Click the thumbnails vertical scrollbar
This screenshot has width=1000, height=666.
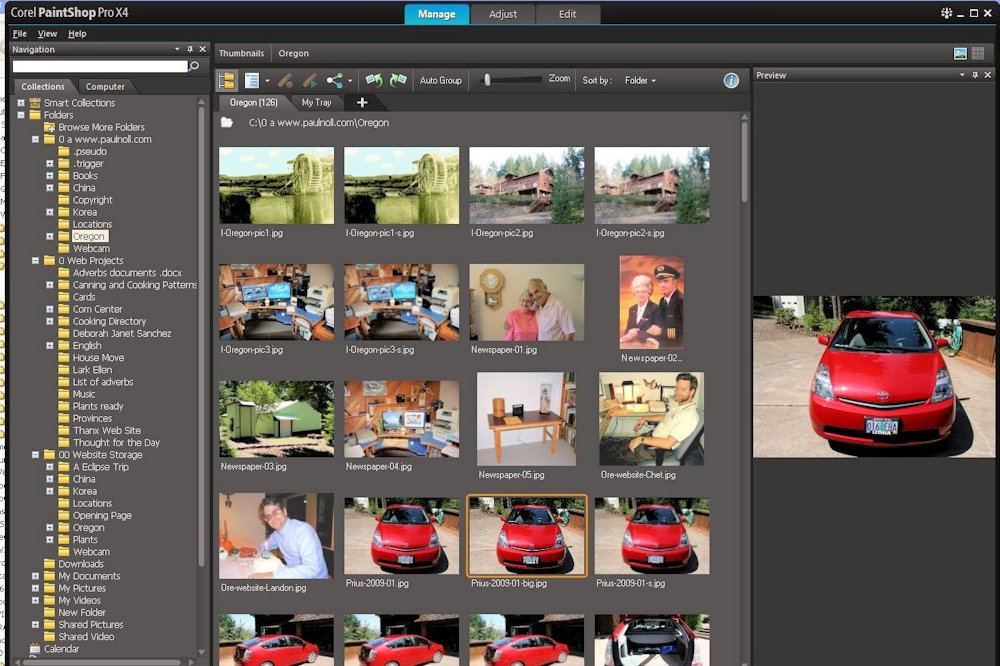744,163
